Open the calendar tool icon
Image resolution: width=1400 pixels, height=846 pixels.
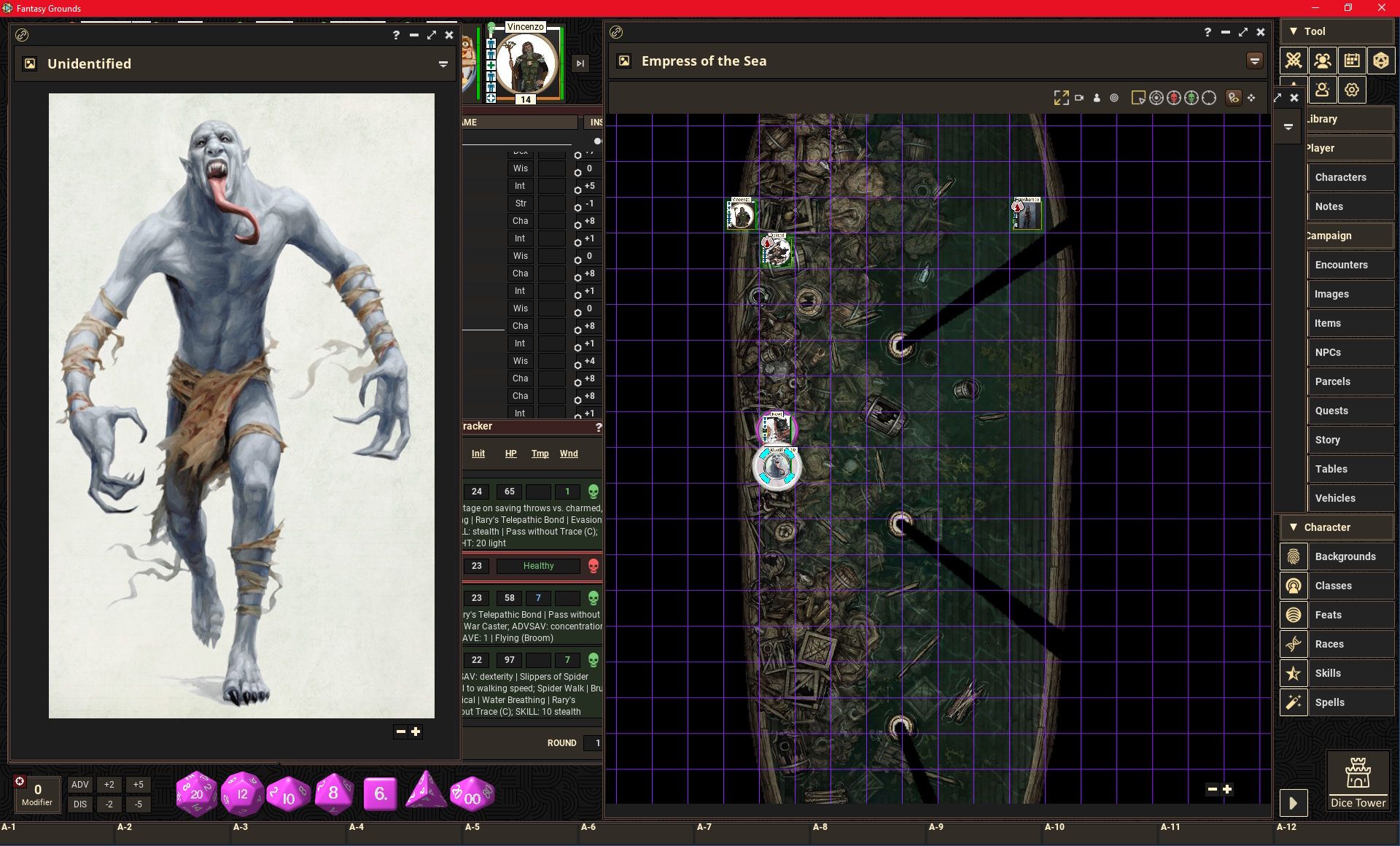click(x=1351, y=61)
